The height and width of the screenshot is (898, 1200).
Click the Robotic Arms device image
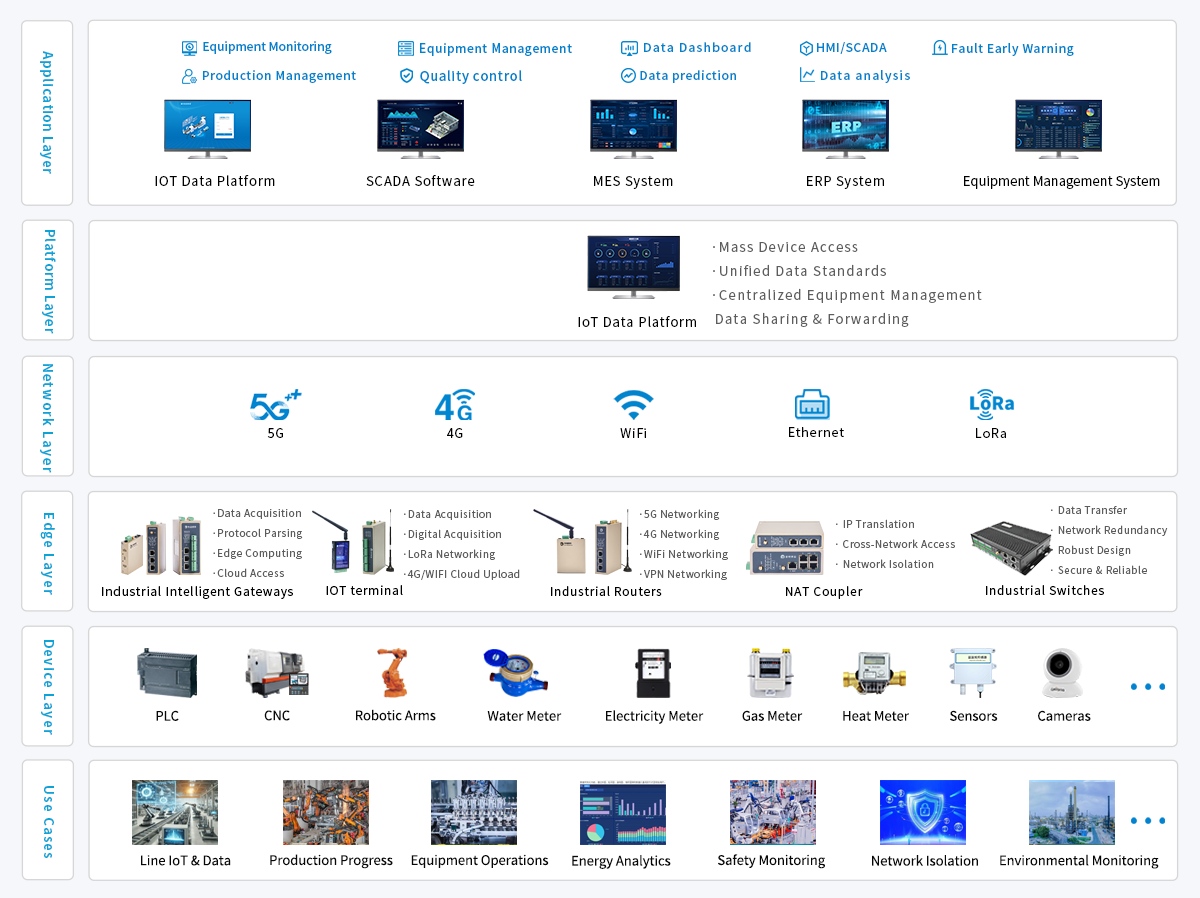point(393,673)
